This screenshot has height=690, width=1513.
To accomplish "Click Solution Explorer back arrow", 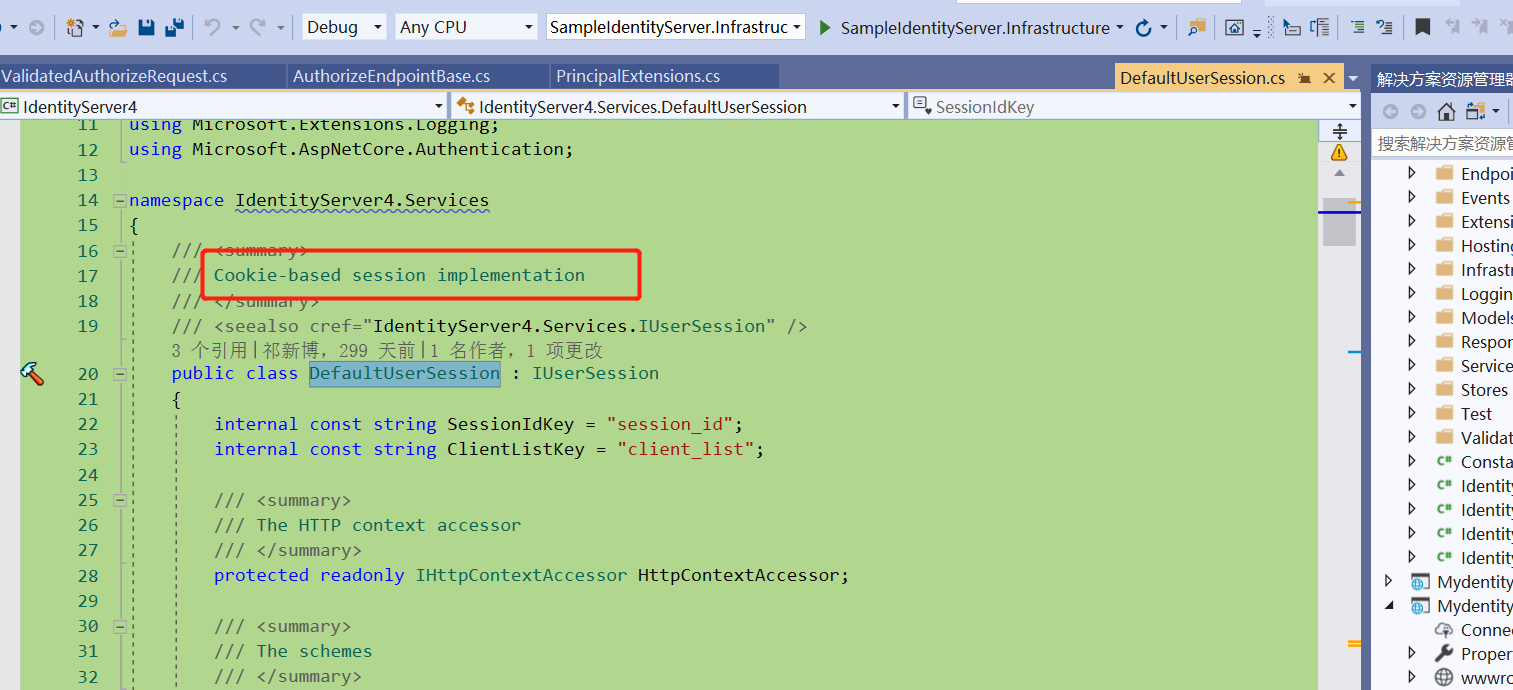I will (x=1390, y=111).
